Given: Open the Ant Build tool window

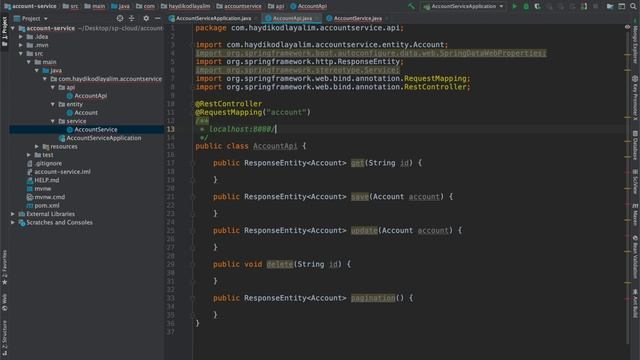Looking at the screenshot, I should pos(635,304).
